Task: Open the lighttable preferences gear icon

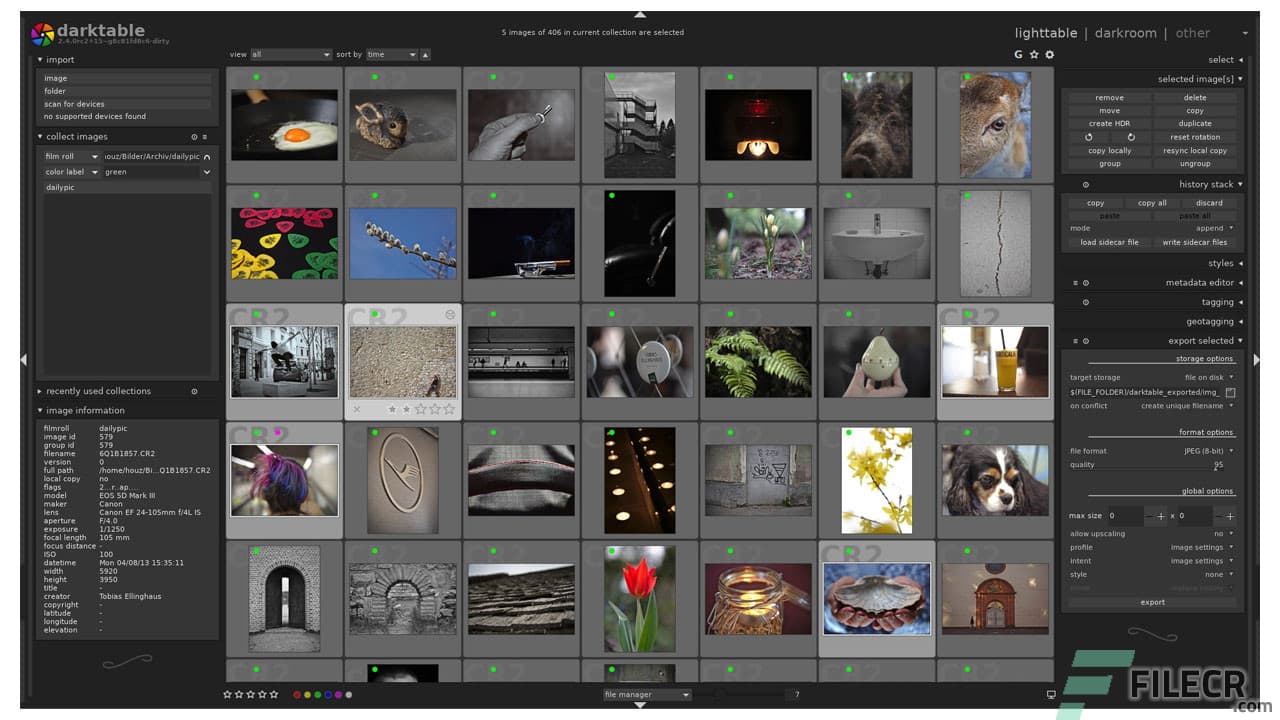Action: coord(1049,54)
